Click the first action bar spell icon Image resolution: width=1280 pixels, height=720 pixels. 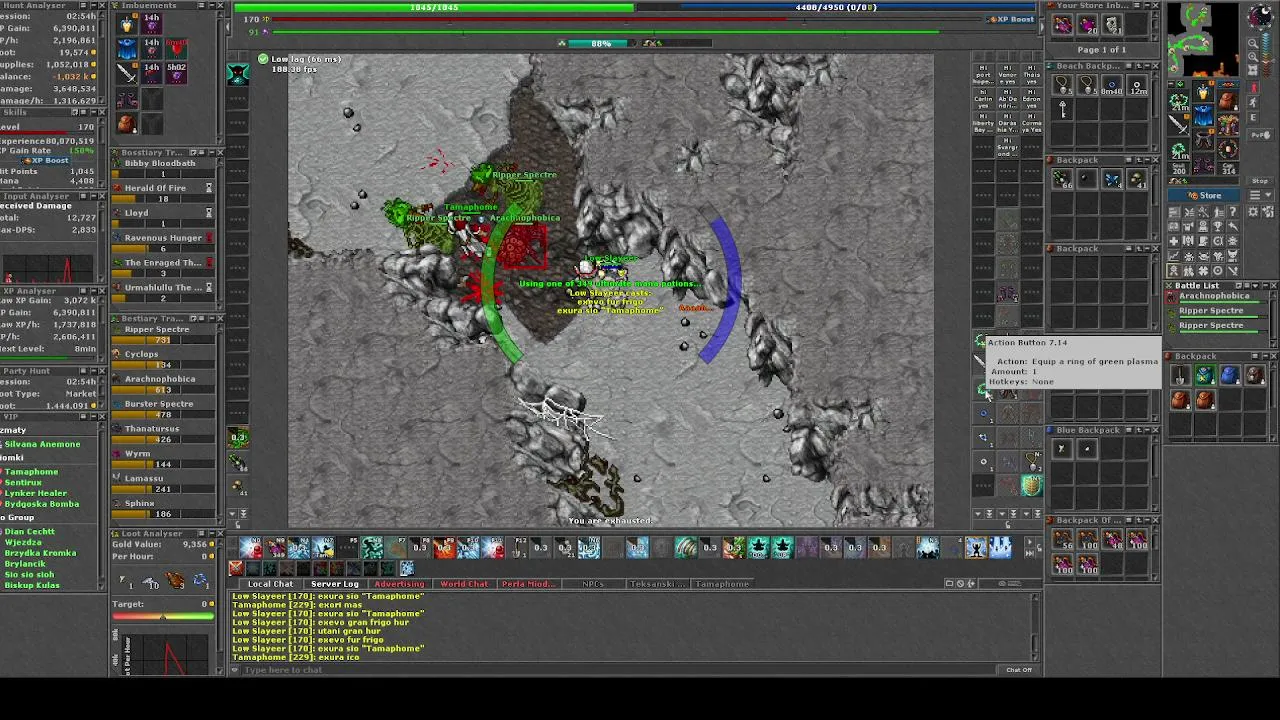pyautogui.click(x=250, y=547)
